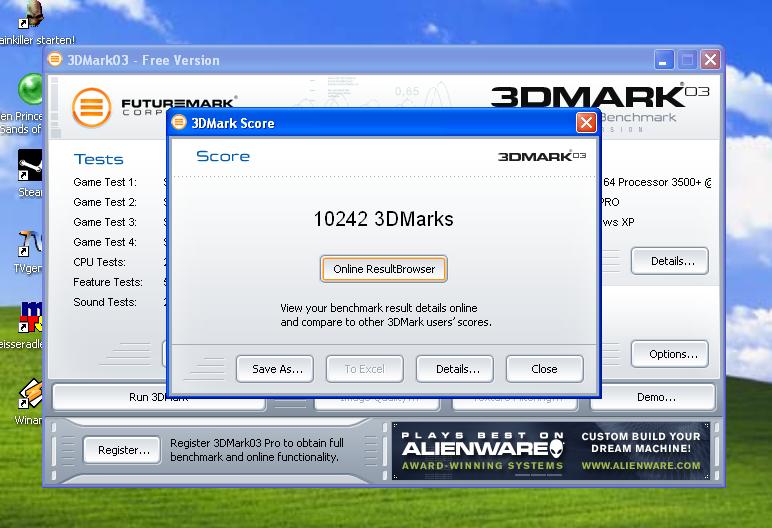Click the Game Test 1: label
The height and width of the screenshot is (528, 772).
point(105,182)
